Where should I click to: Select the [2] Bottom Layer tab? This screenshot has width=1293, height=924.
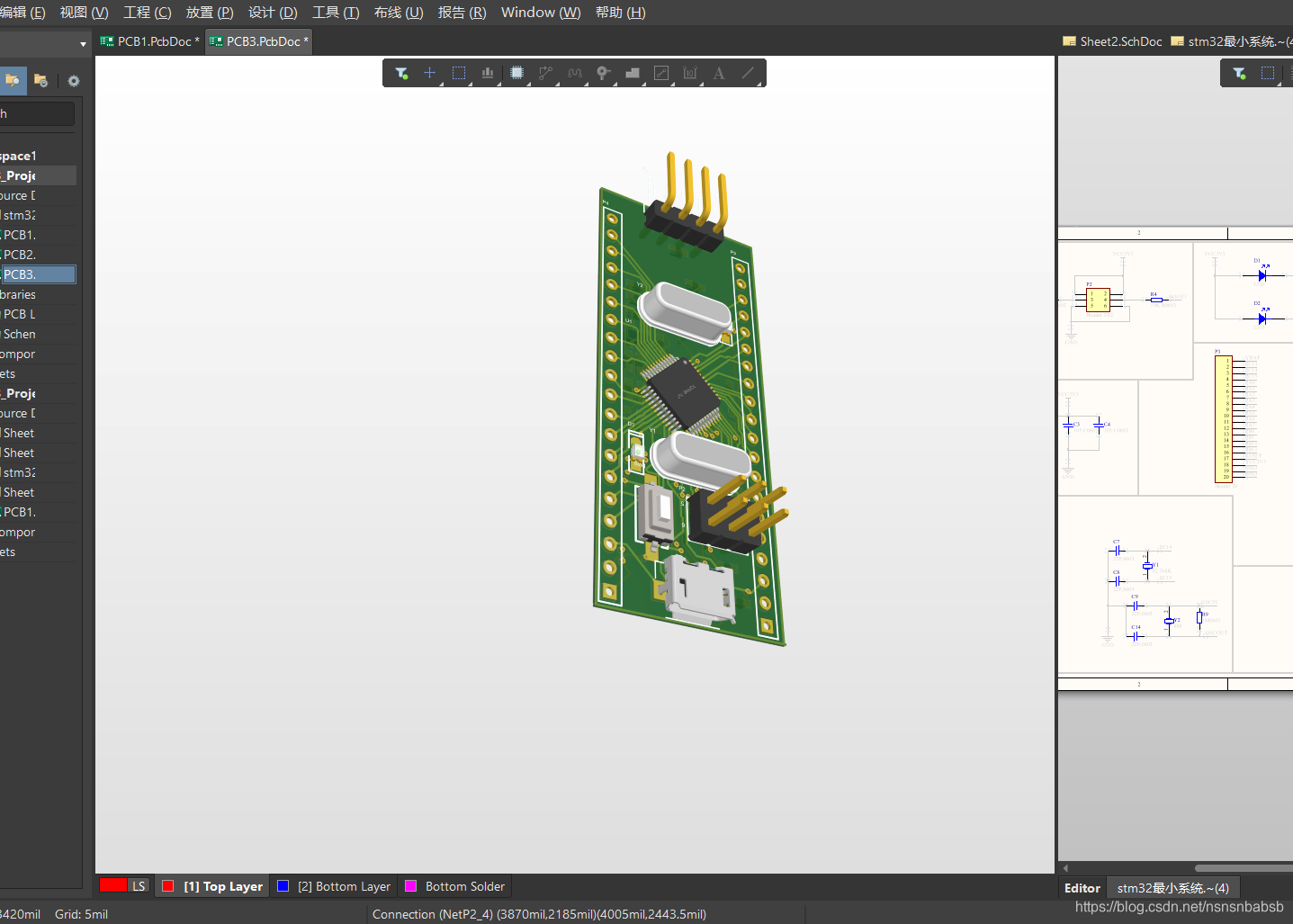point(335,886)
